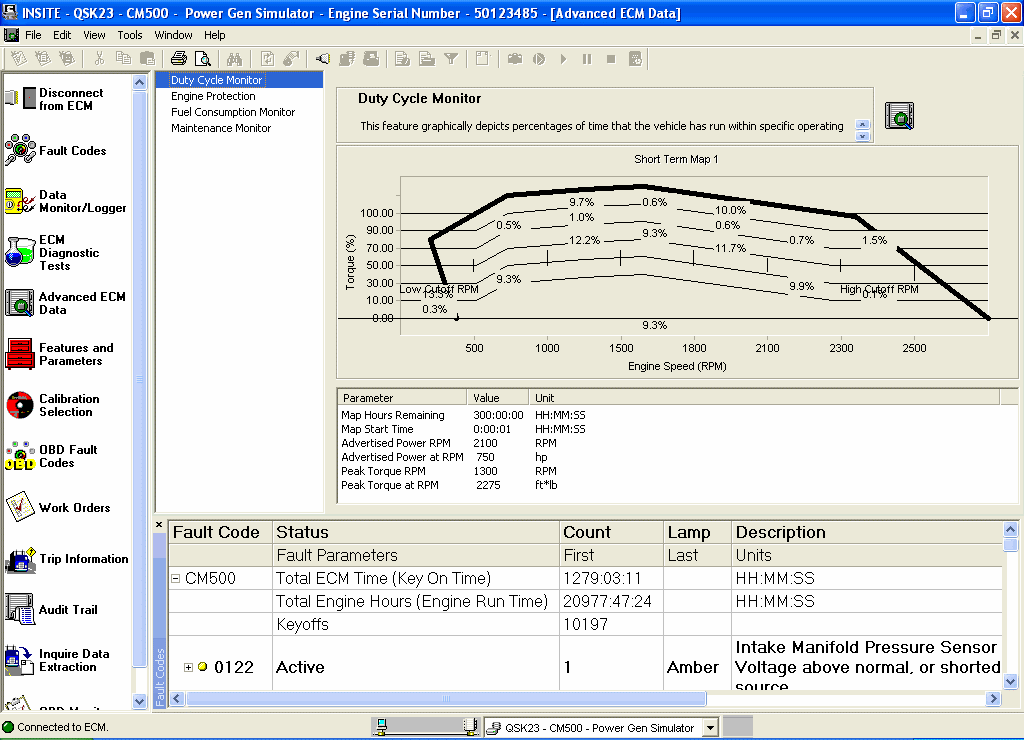
Task: Select Advanced ECM Data in the sidebar
Action: pyautogui.click(x=65, y=303)
